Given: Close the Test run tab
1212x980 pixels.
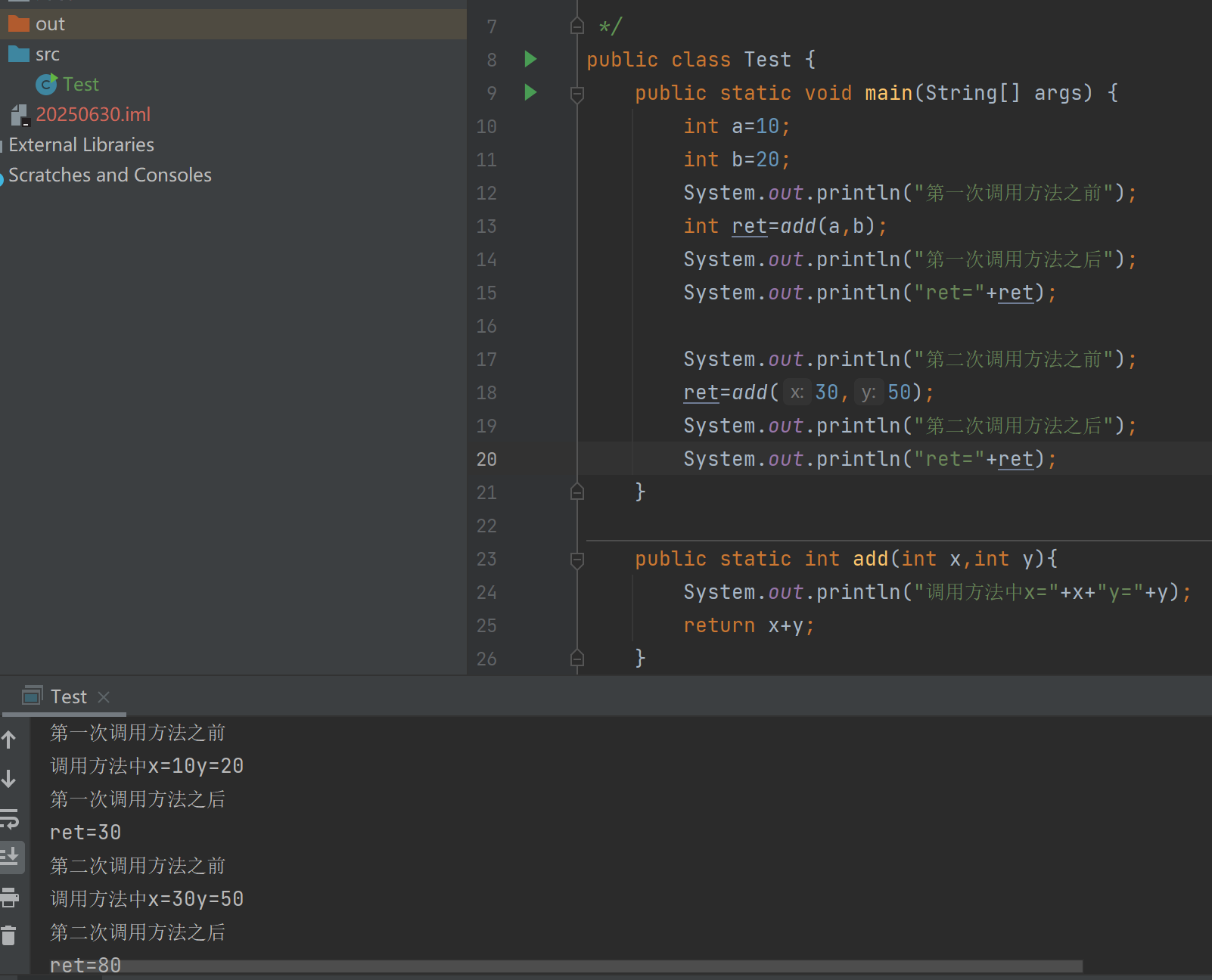Looking at the screenshot, I should coord(104,697).
